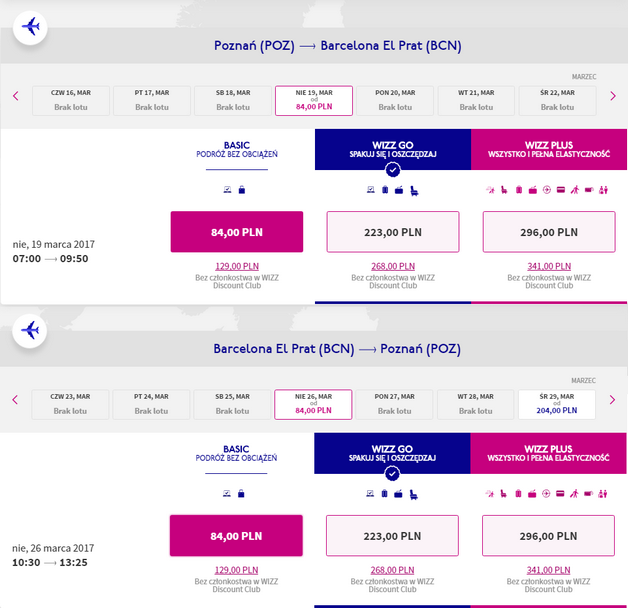Viewport: 628px width, 608px height.
Task: Click the first icon under outbound WIZZ PLUS
Action: point(490,189)
